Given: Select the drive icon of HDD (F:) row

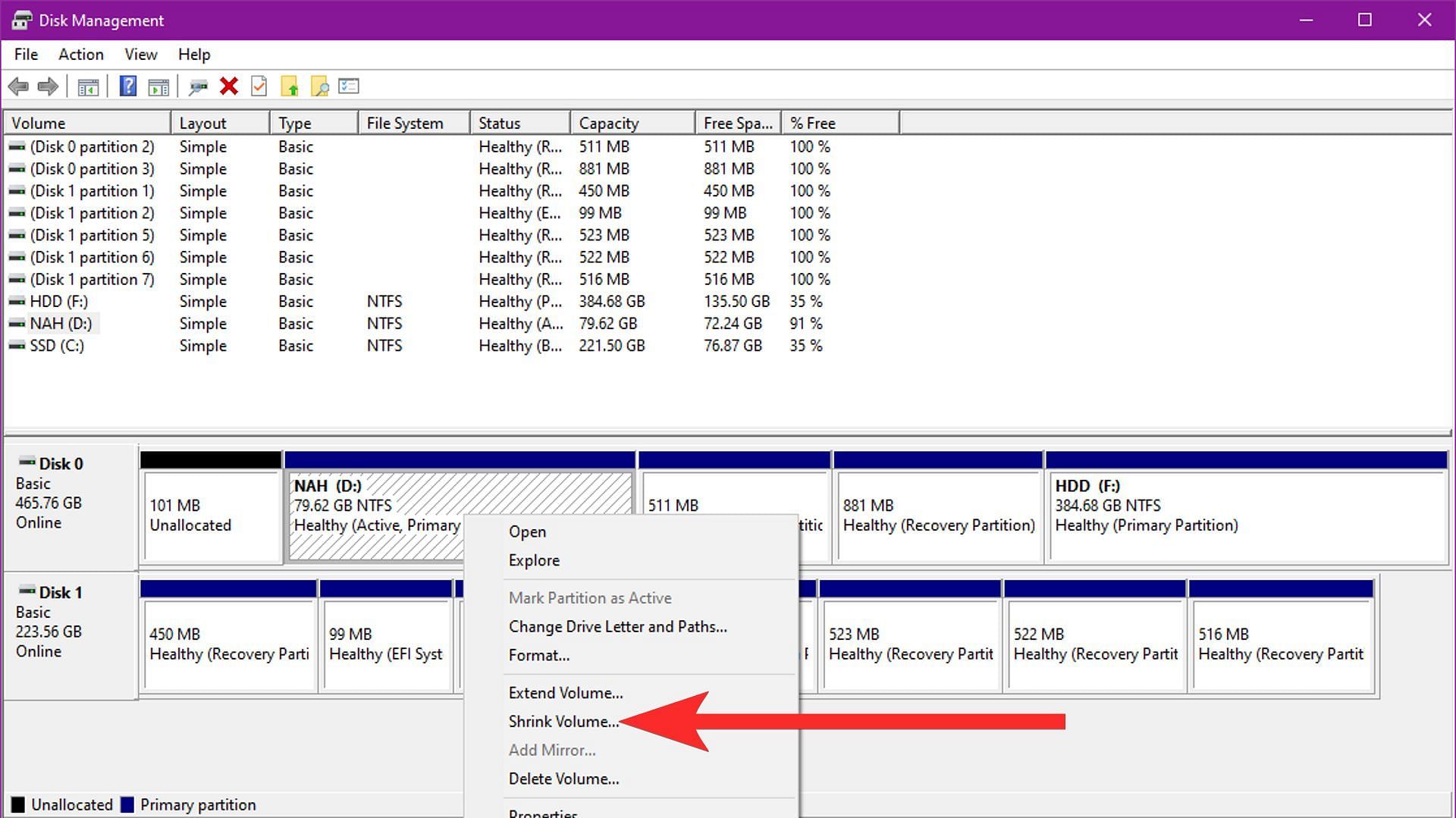Looking at the screenshot, I should point(17,302).
